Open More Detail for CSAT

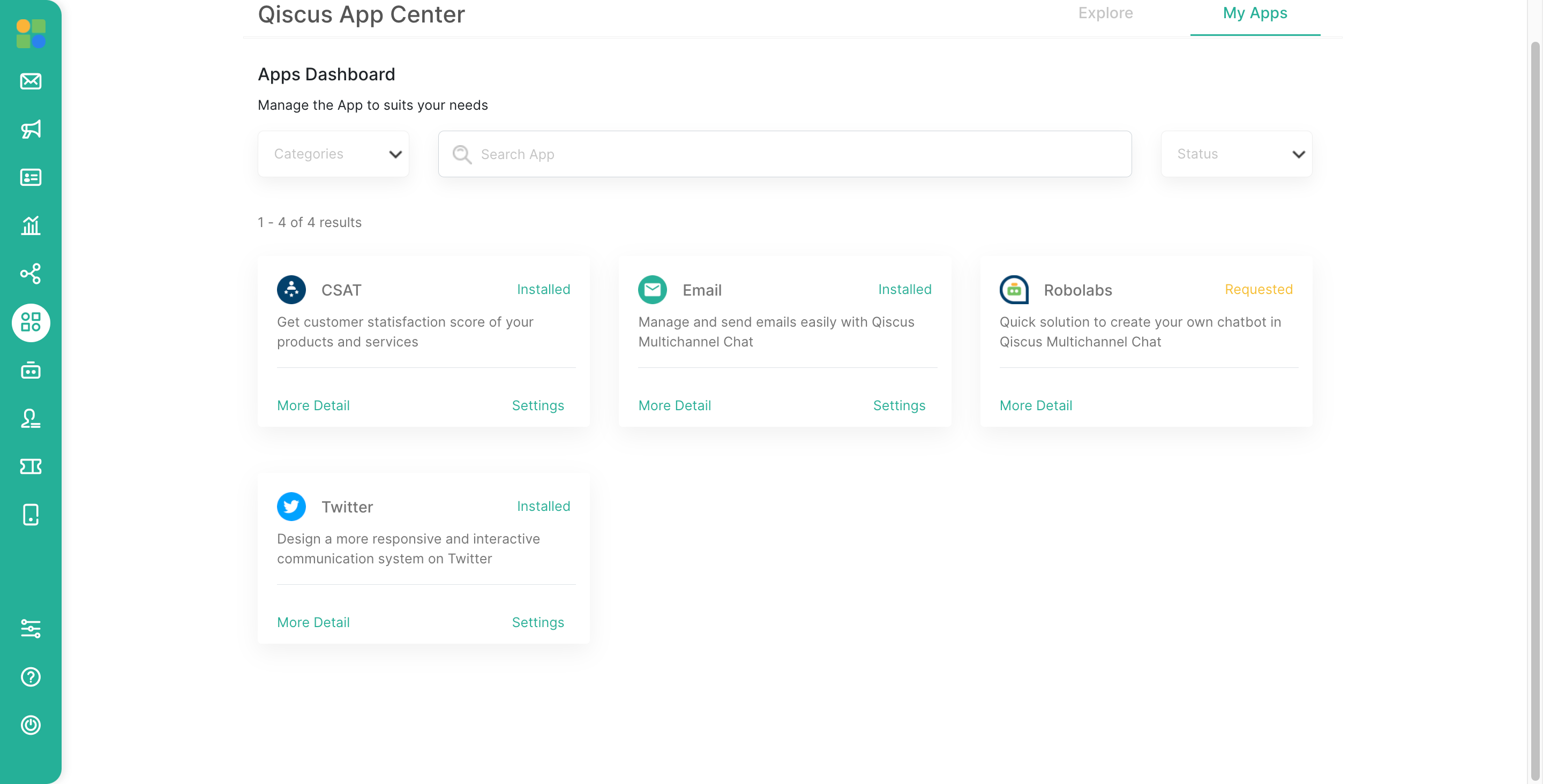tap(313, 405)
